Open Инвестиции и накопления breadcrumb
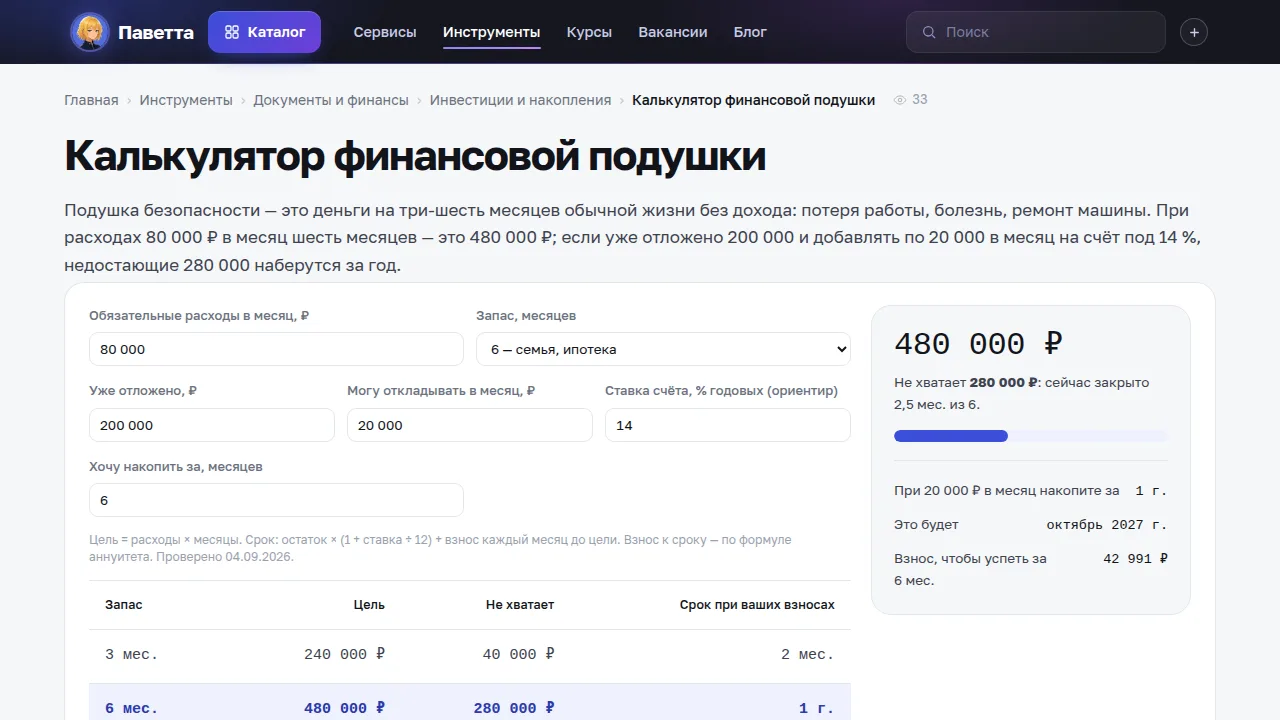Image resolution: width=1280 pixels, height=720 pixels. (520, 100)
